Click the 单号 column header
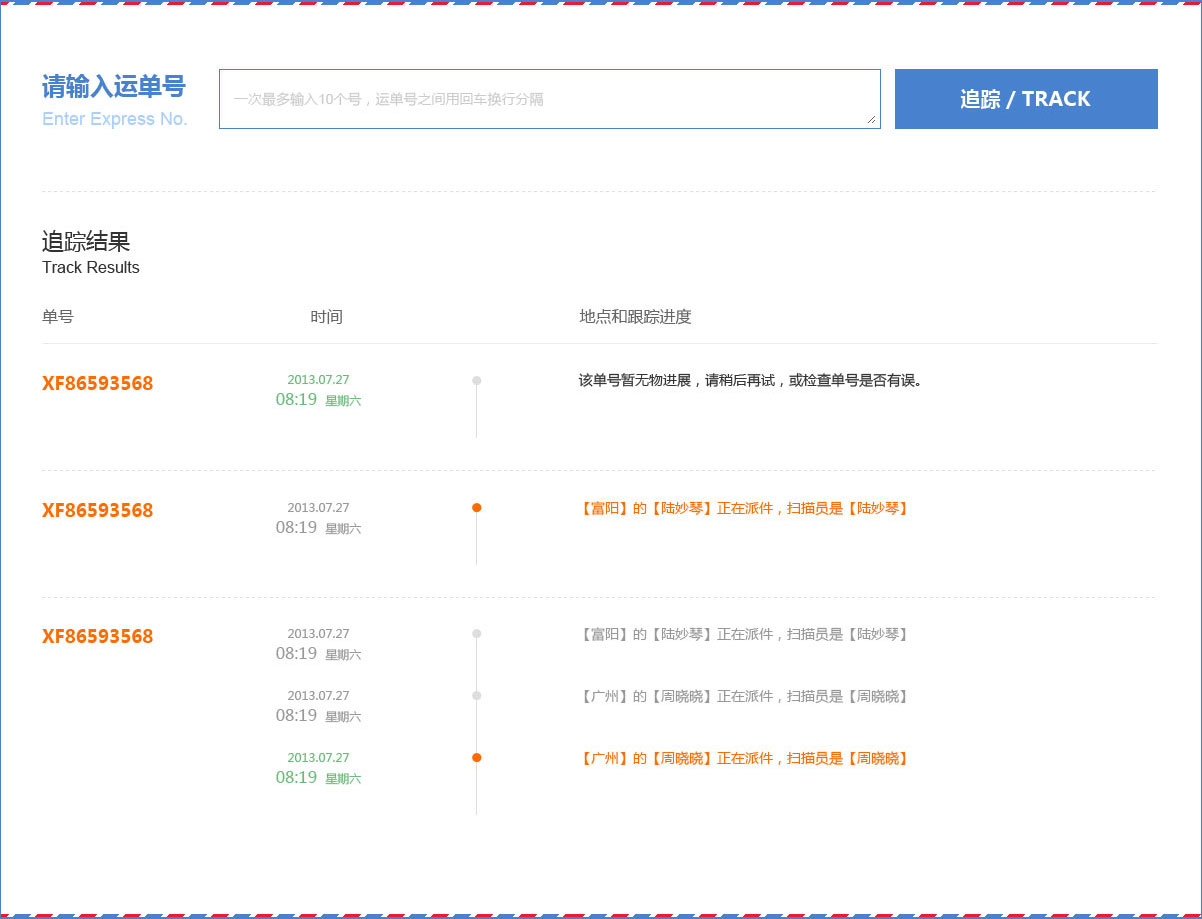The width and height of the screenshot is (1202, 919). (x=57, y=317)
